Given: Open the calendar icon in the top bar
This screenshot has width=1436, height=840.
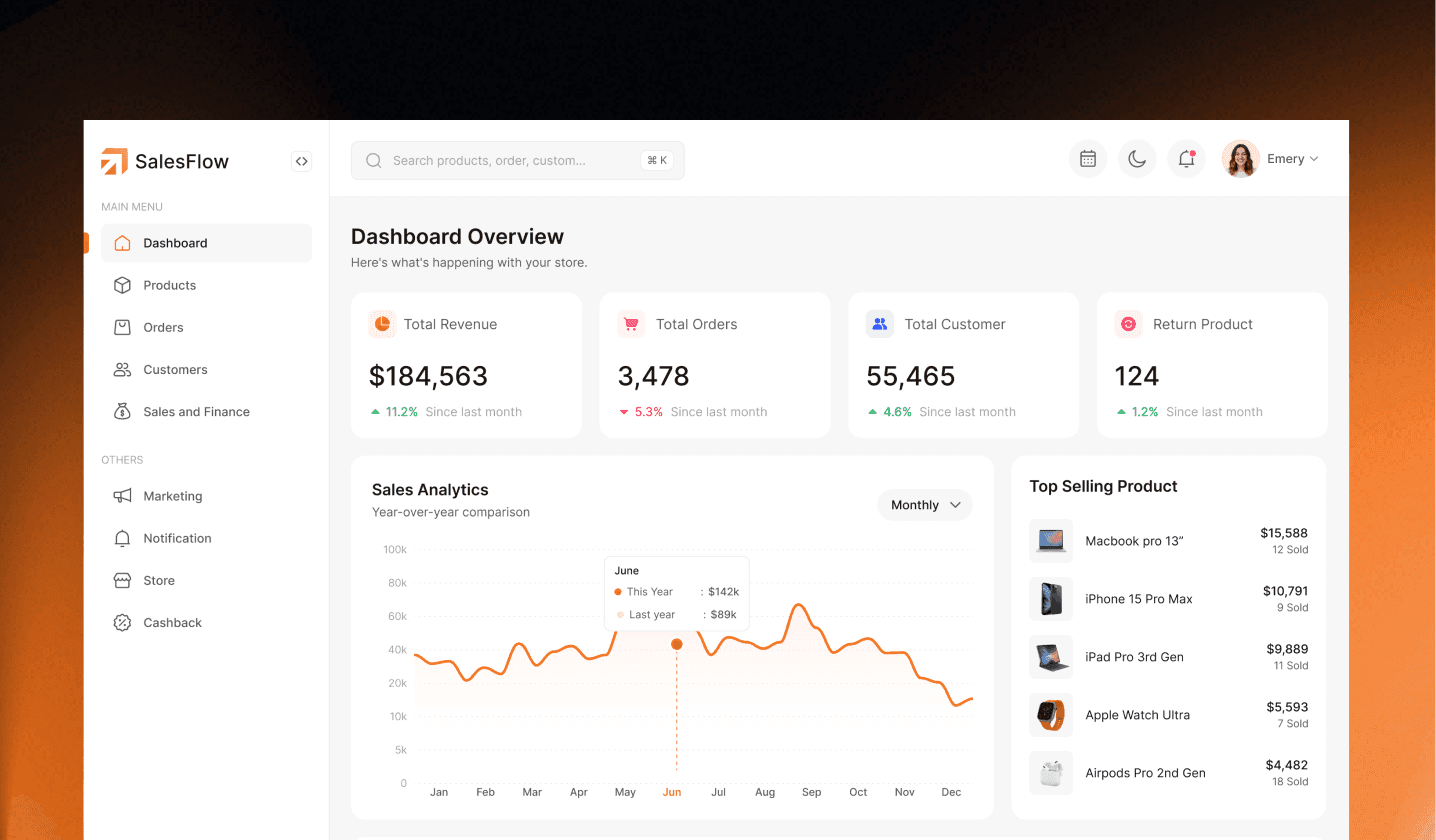Looking at the screenshot, I should [1087, 158].
